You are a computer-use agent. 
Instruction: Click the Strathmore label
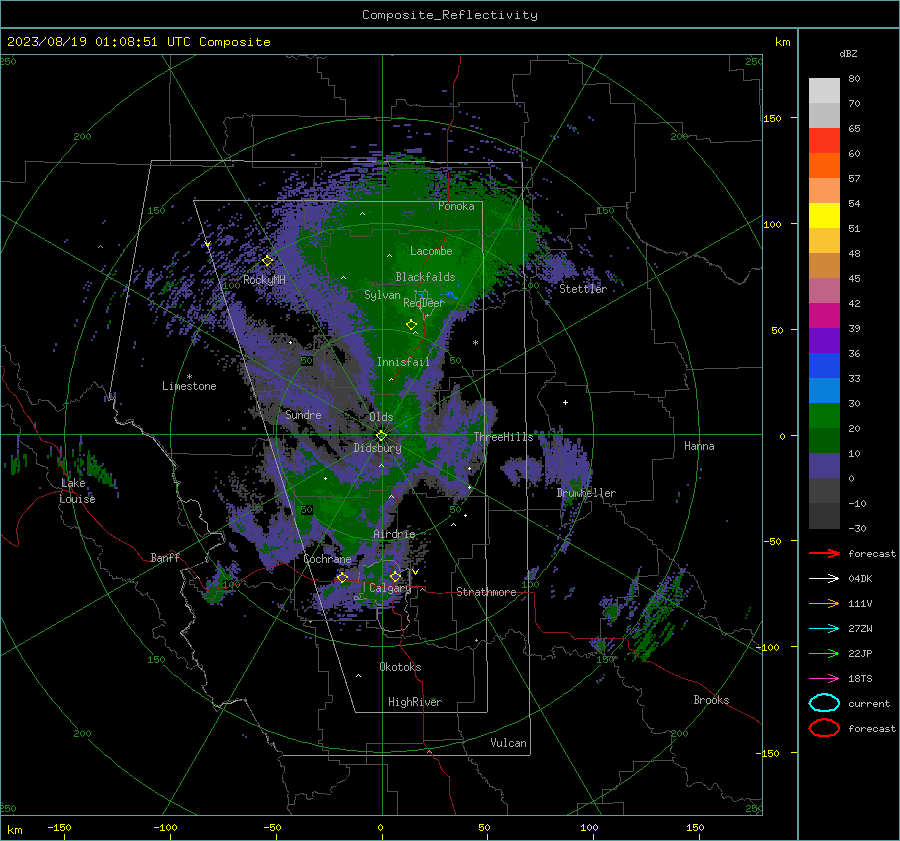[x=486, y=592]
